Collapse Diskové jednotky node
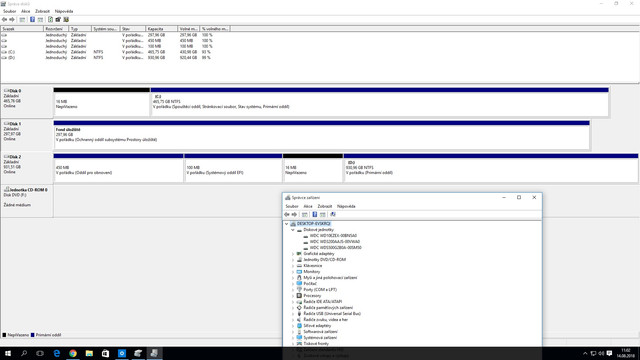This screenshot has height=360, width=640. (293, 230)
